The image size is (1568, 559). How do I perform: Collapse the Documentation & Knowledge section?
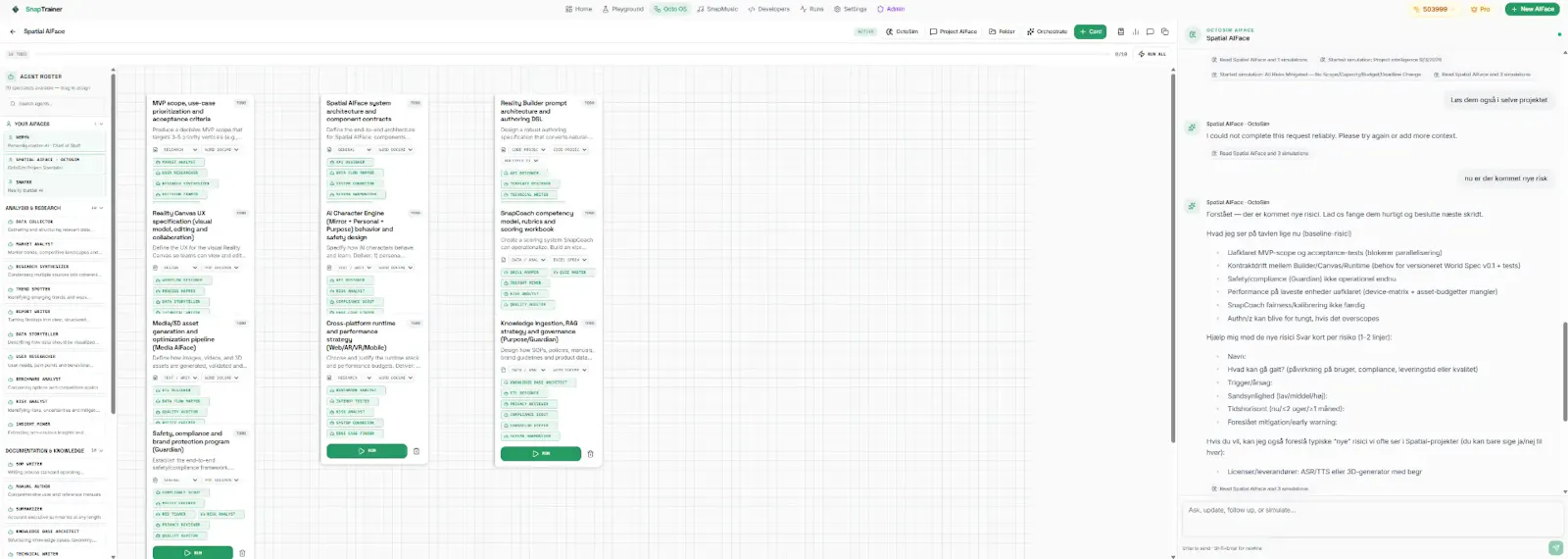(x=100, y=451)
